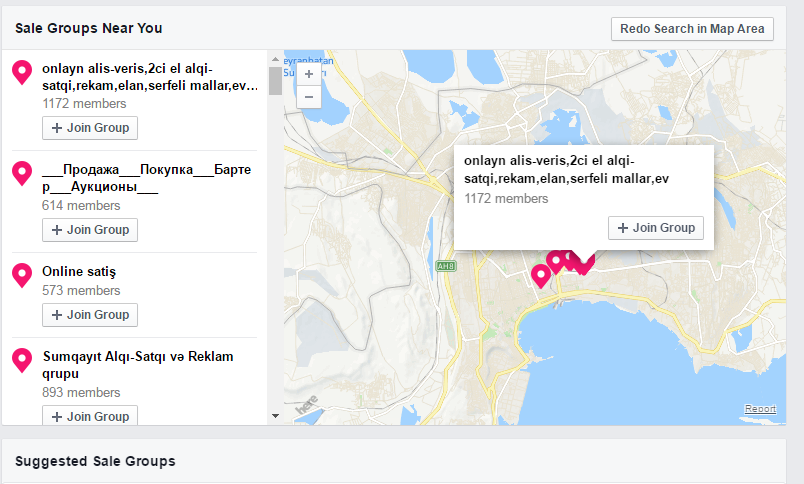Select the leftmost pink marker on map
Viewport: 804px width, 484px height.
point(541,275)
